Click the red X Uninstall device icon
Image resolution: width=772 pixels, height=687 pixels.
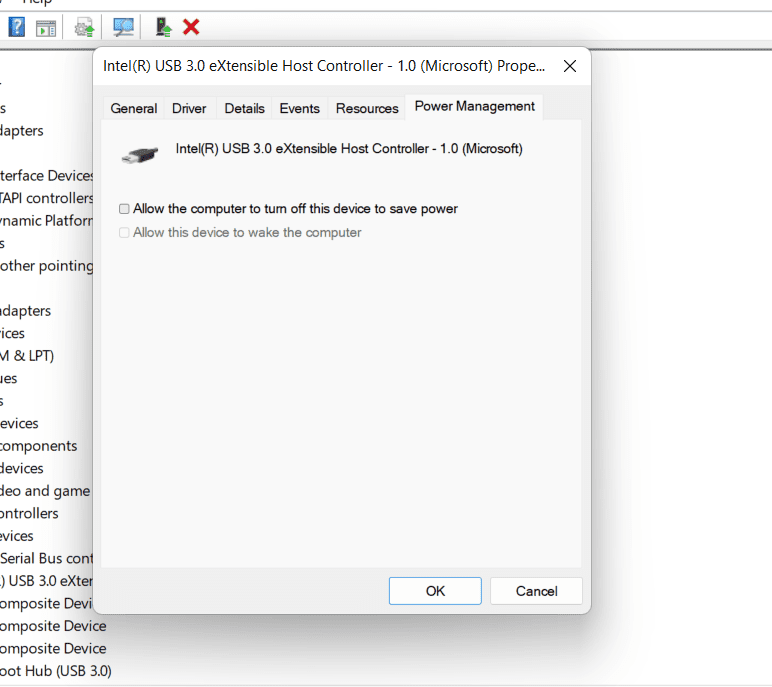pos(191,27)
